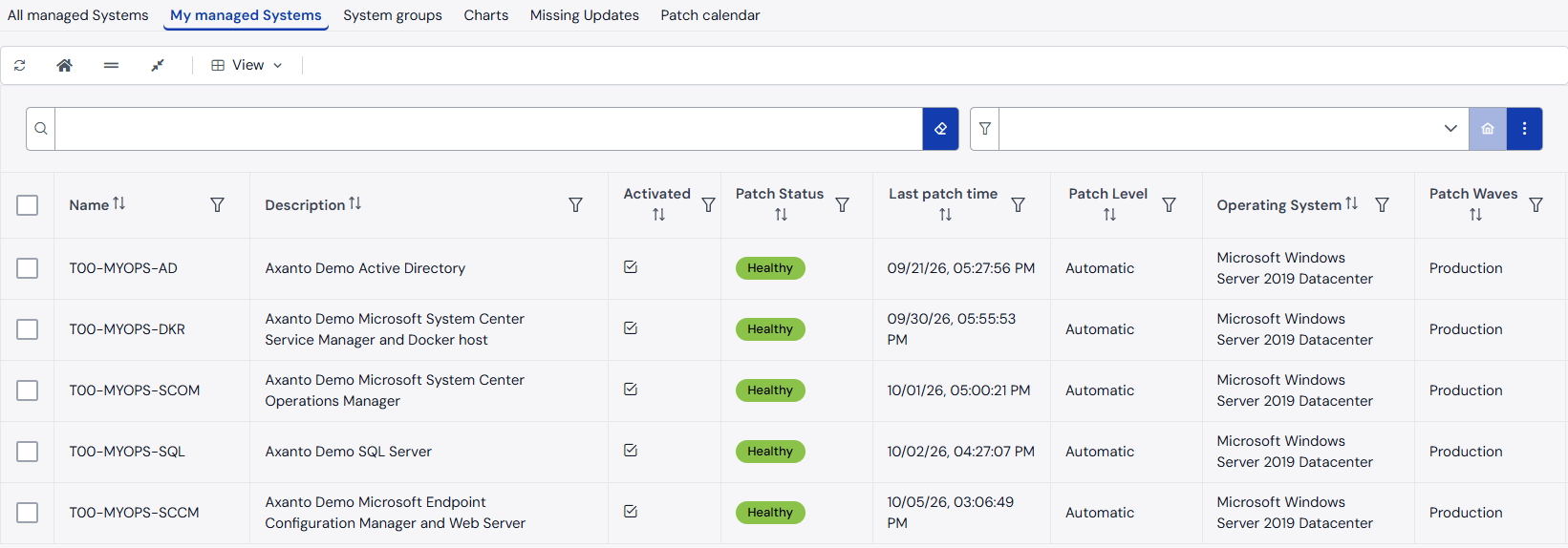Open the Missing Updates tab

(585, 15)
